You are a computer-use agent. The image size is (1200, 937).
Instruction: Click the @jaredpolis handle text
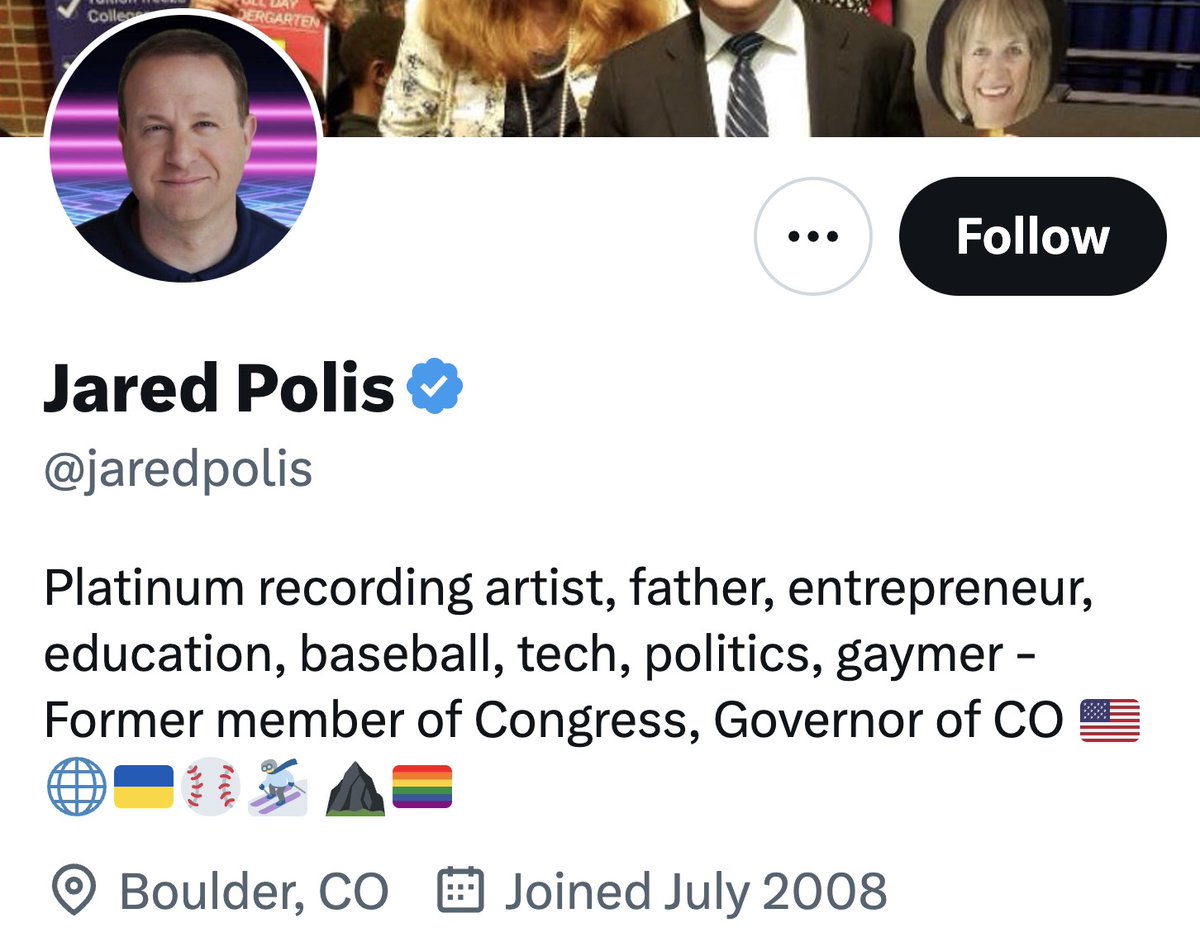click(x=178, y=469)
